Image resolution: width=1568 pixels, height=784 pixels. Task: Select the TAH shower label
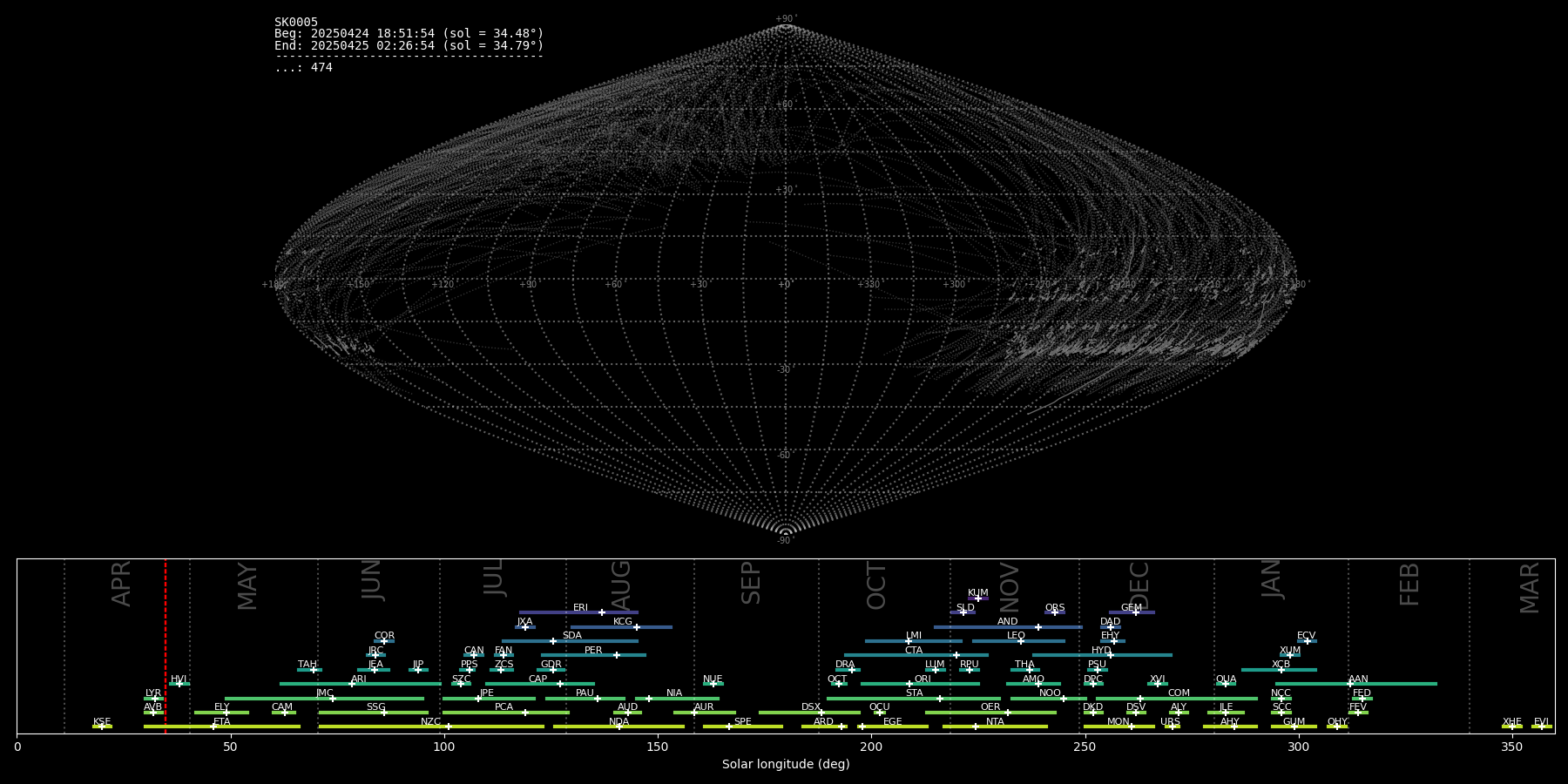tap(308, 665)
